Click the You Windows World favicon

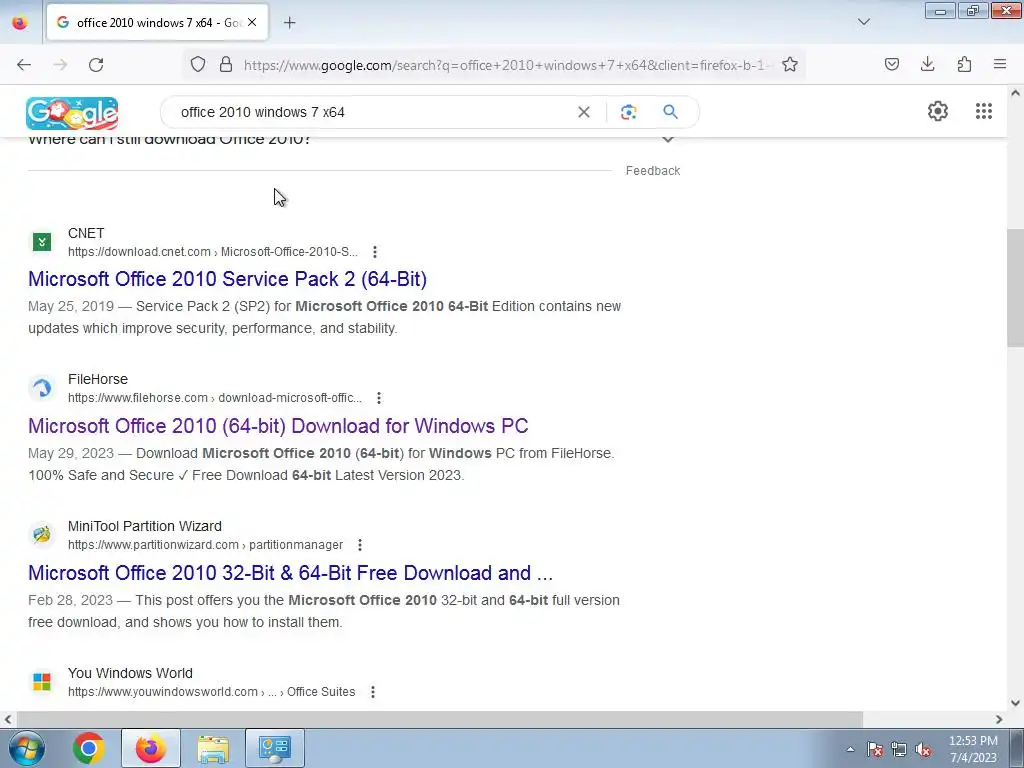coord(42,682)
